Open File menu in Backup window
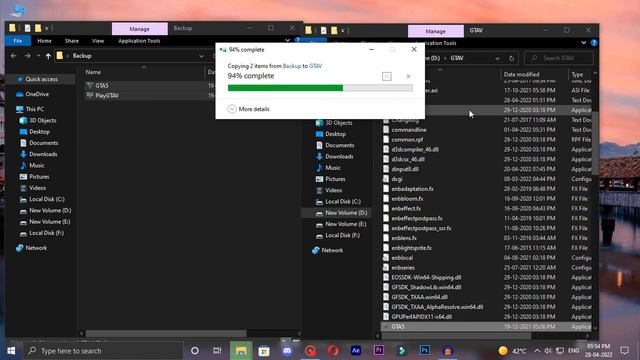This screenshot has height=360, width=640. tap(18, 41)
